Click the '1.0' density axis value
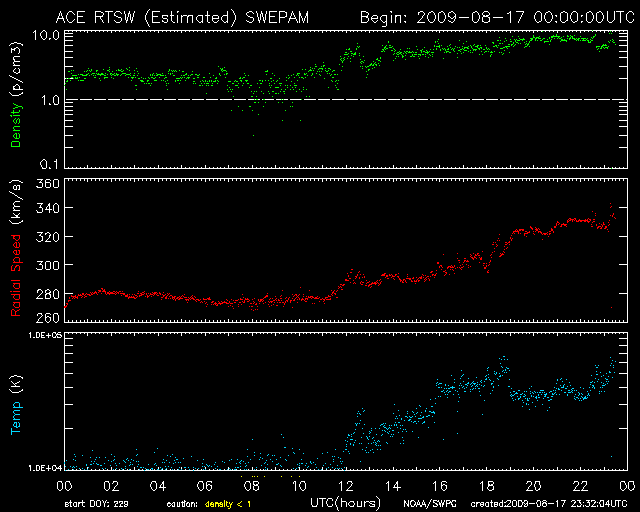The width and height of the screenshot is (640, 512). coord(50,100)
